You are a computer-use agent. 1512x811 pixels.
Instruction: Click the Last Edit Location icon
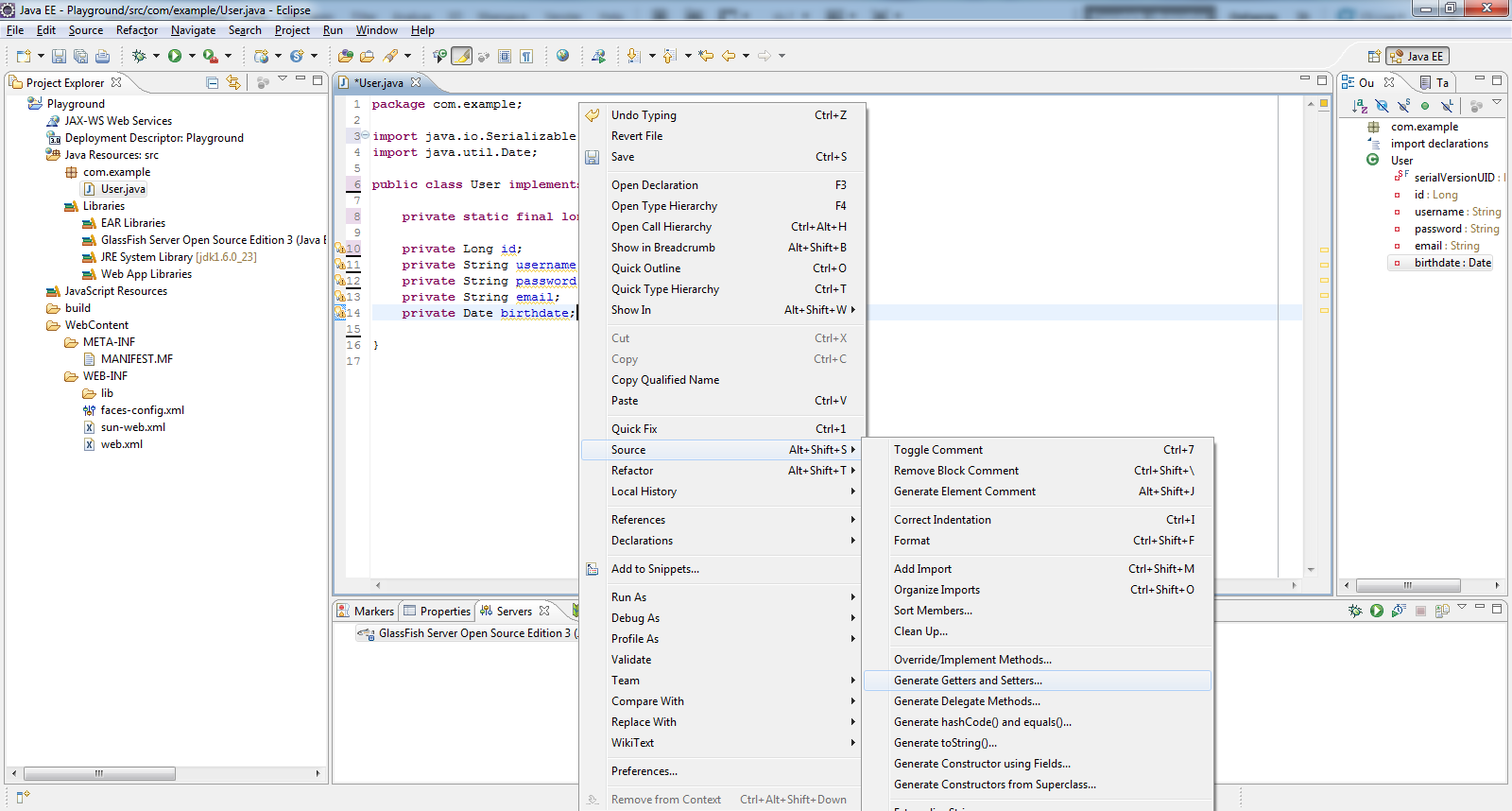705,56
